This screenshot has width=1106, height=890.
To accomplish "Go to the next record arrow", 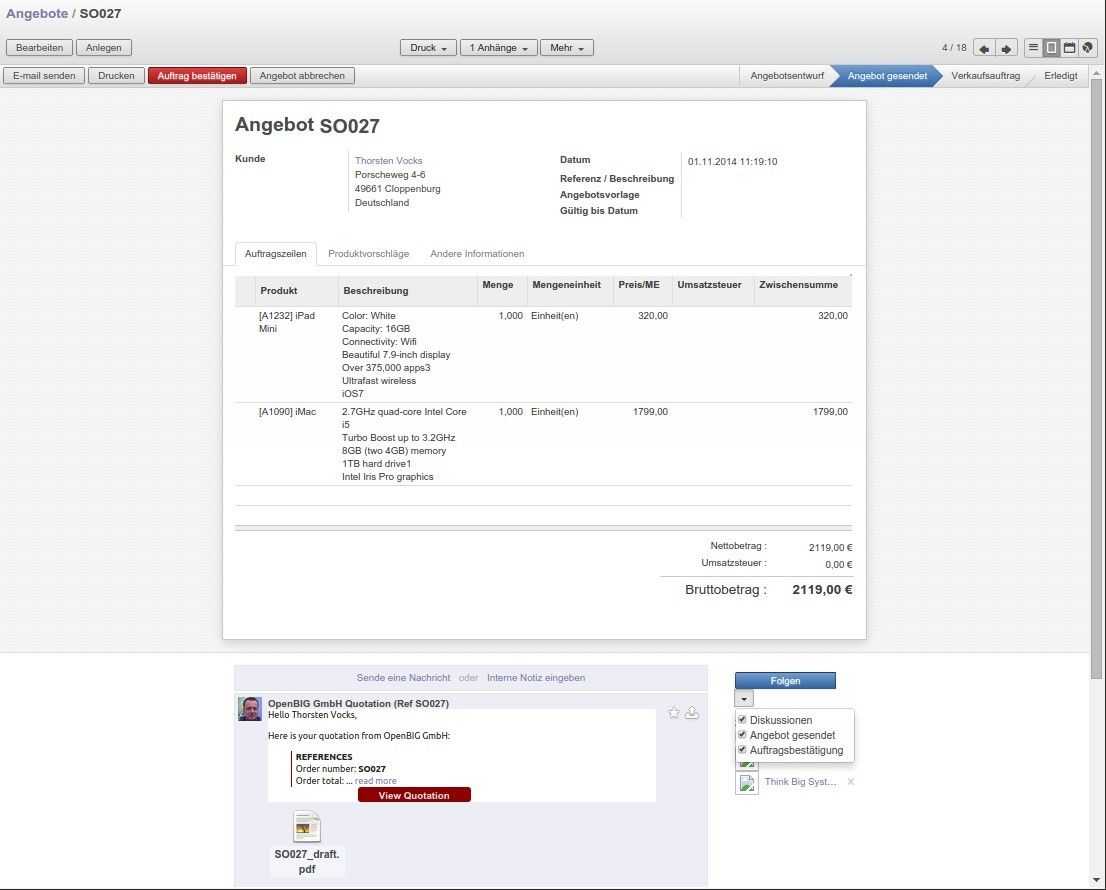I will pos(1006,48).
